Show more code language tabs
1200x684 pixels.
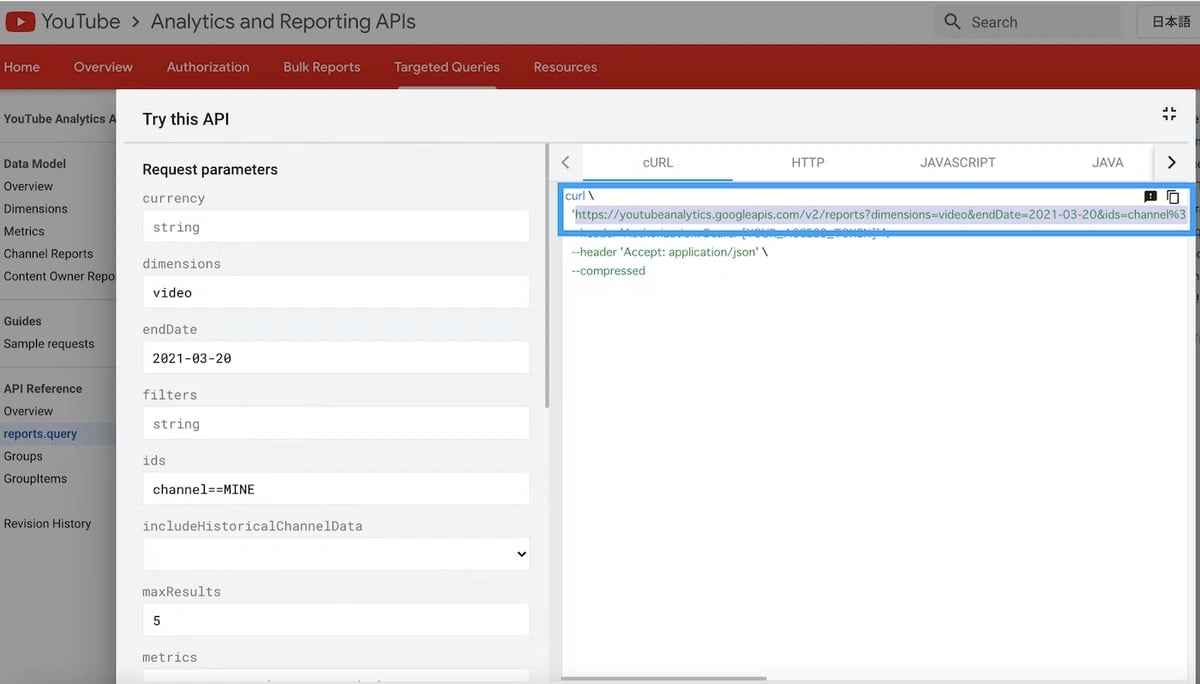[x=1171, y=162]
